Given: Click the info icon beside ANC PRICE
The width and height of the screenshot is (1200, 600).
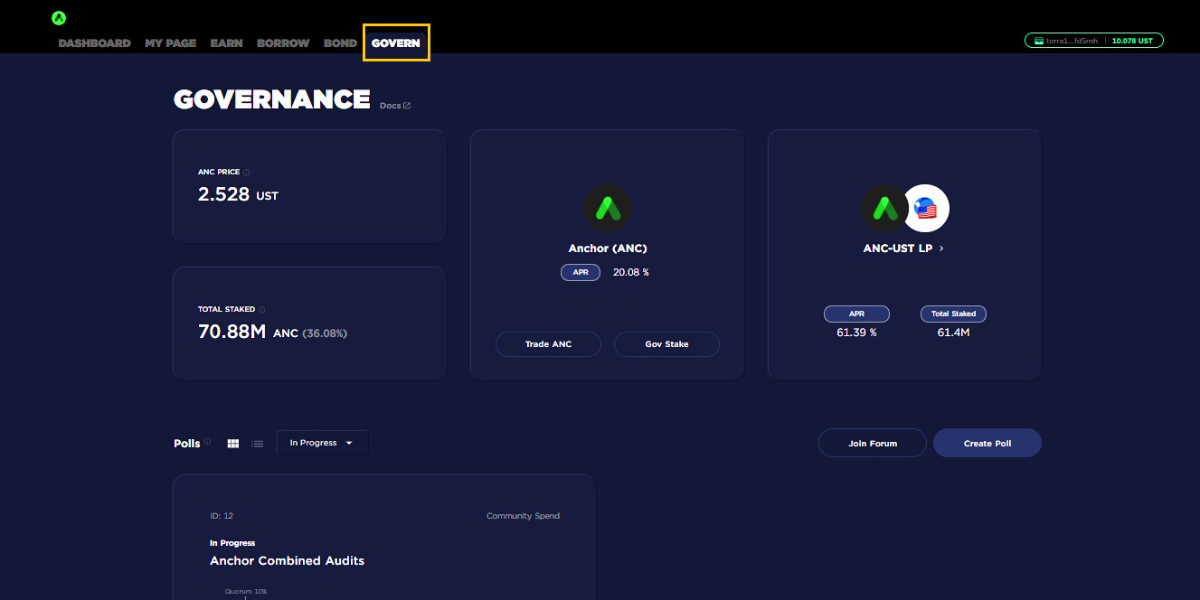Looking at the screenshot, I should click(246, 172).
